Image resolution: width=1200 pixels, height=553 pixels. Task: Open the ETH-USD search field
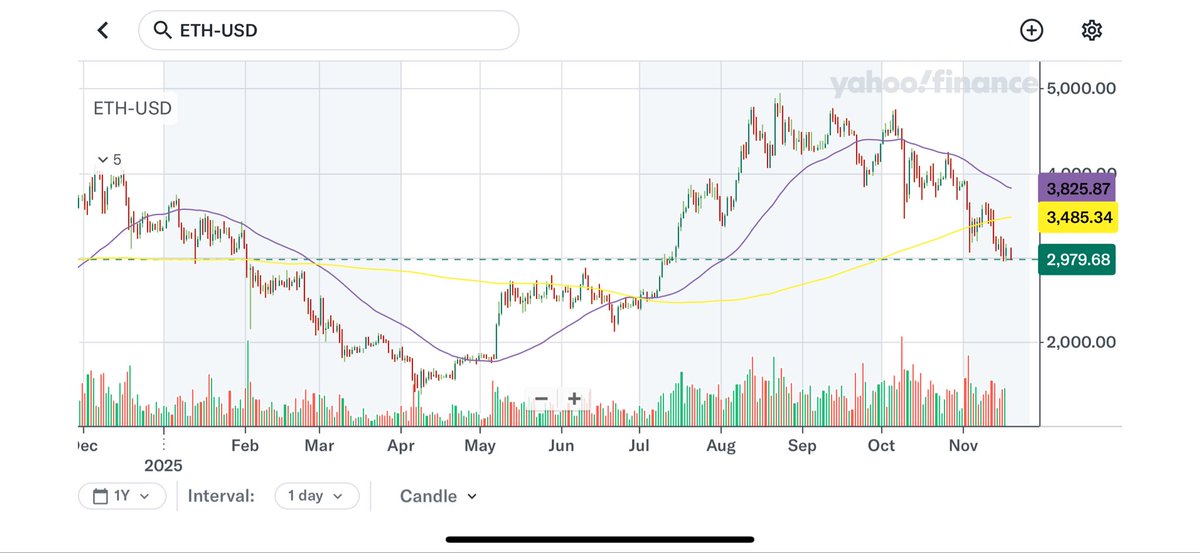tap(328, 31)
